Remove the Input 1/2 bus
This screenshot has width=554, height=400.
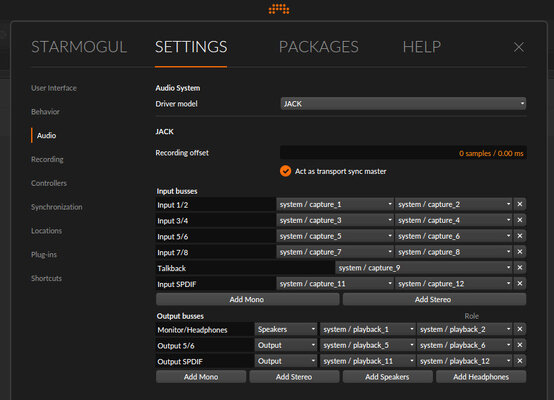520,204
